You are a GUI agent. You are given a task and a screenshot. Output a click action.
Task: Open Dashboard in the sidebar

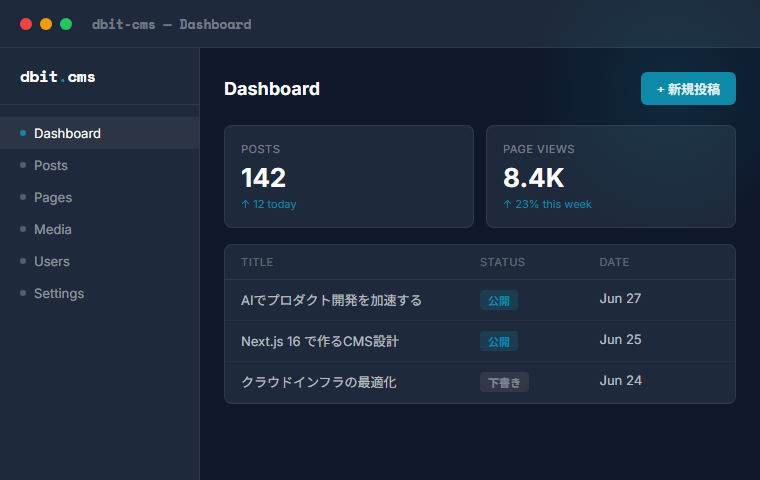(99, 133)
